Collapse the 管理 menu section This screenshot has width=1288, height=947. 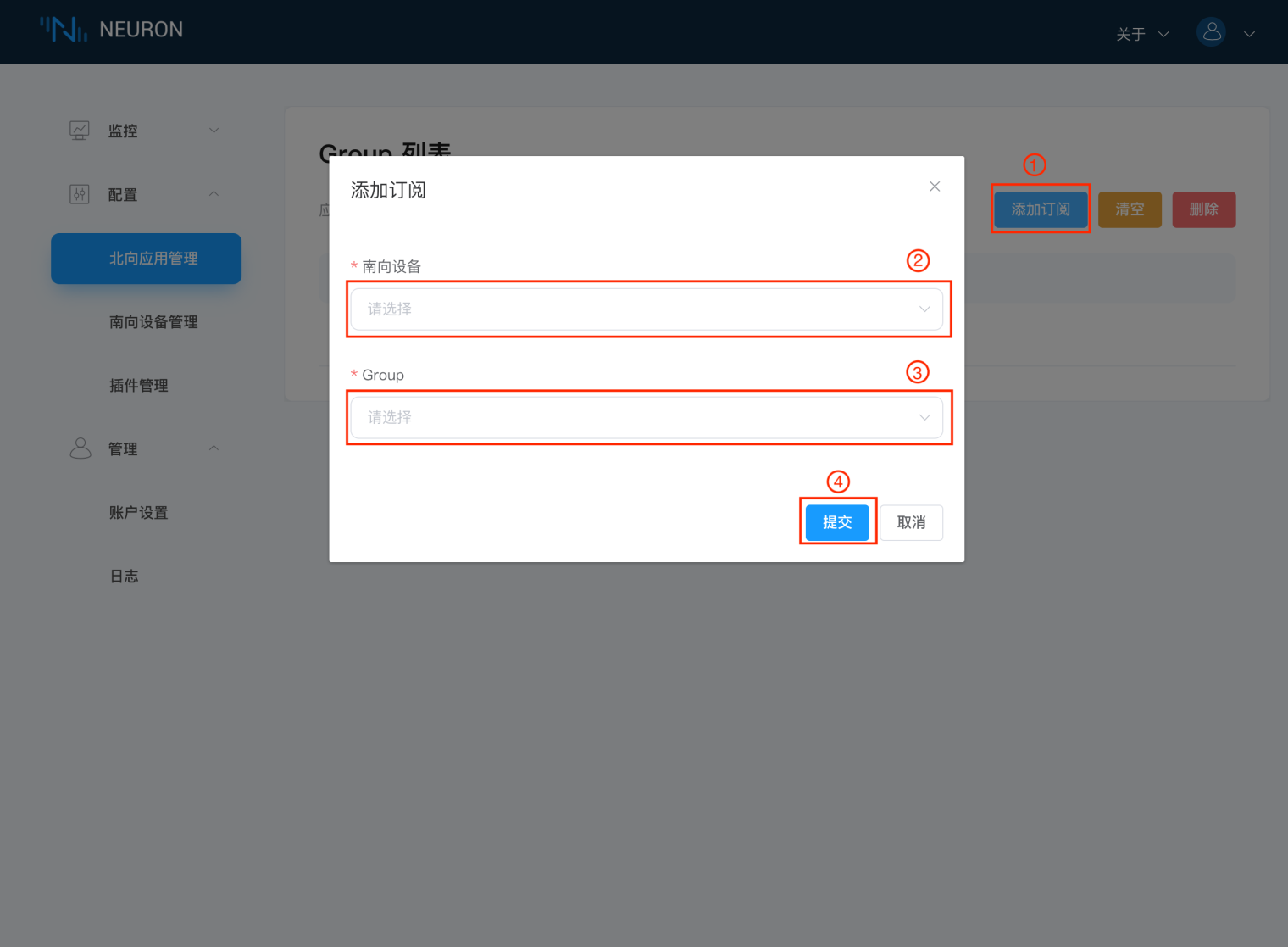(x=214, y=448)
